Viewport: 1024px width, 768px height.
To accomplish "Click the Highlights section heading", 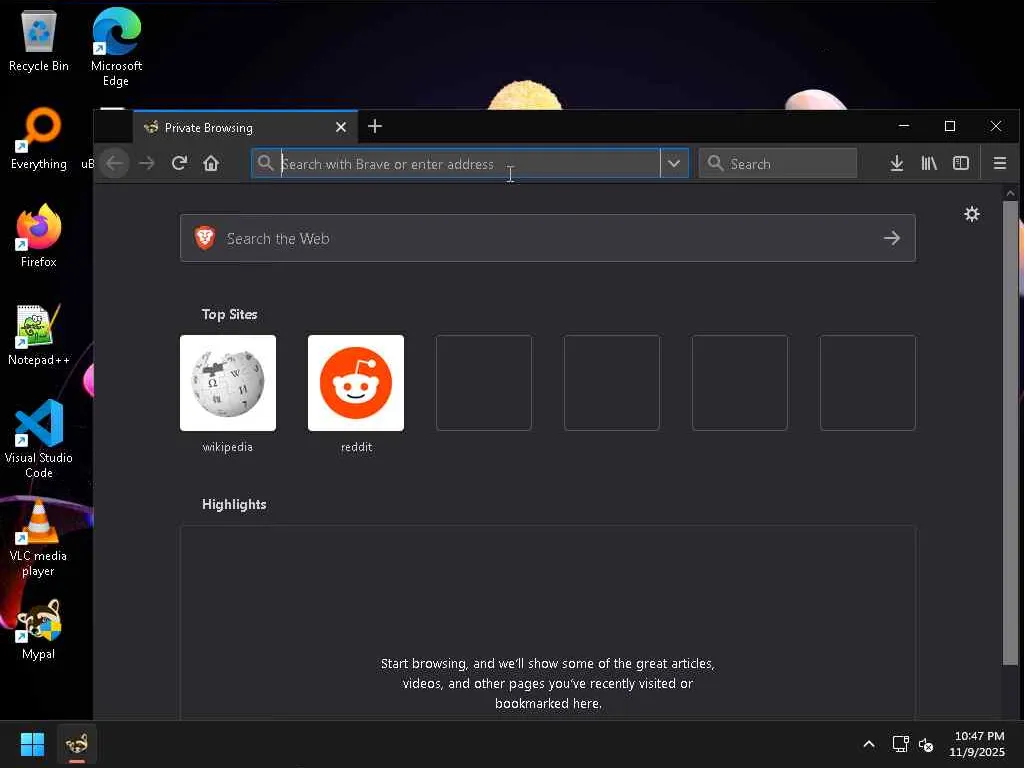I will [x=234, y=504].
